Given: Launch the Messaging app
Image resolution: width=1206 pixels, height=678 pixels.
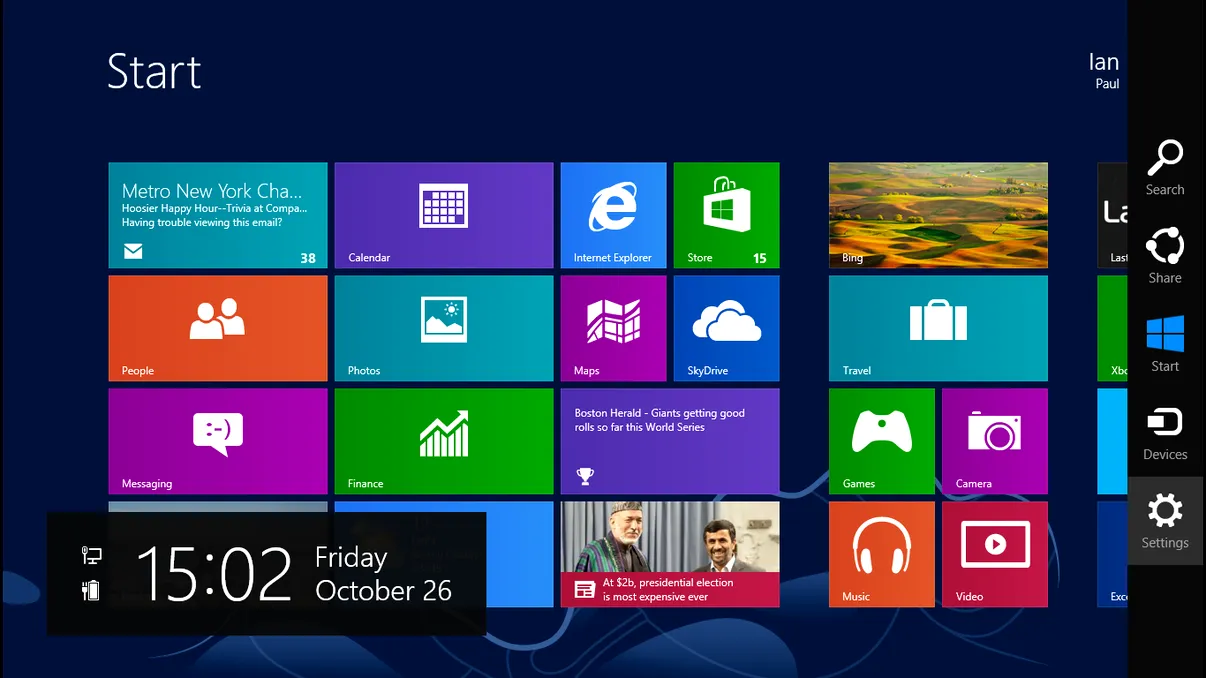Looking at the screenshot, I should click(217, 441).
